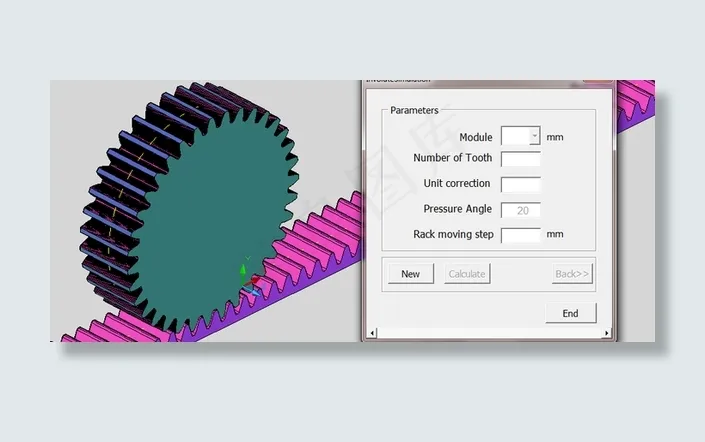Click the dialog's left scroll arrow
705x442 pixels.
370,333
